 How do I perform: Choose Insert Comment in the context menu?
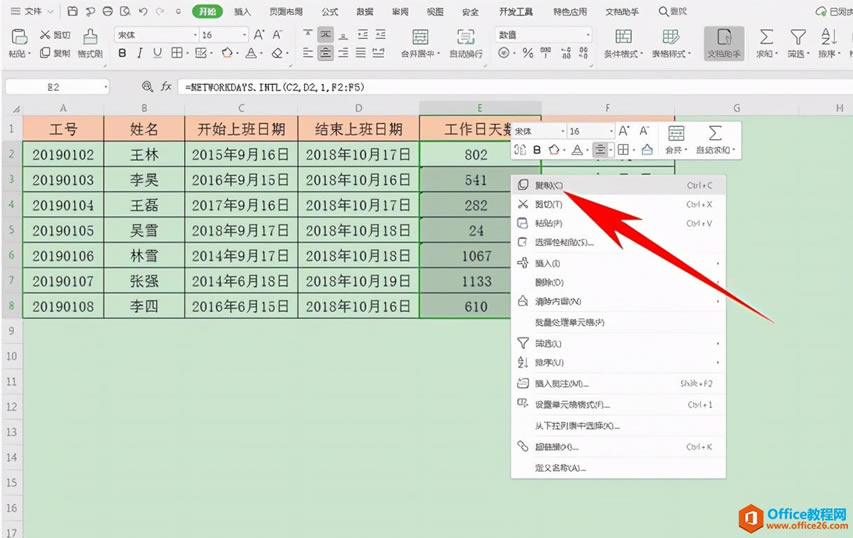pyautogui.click(x=618, y=384)
